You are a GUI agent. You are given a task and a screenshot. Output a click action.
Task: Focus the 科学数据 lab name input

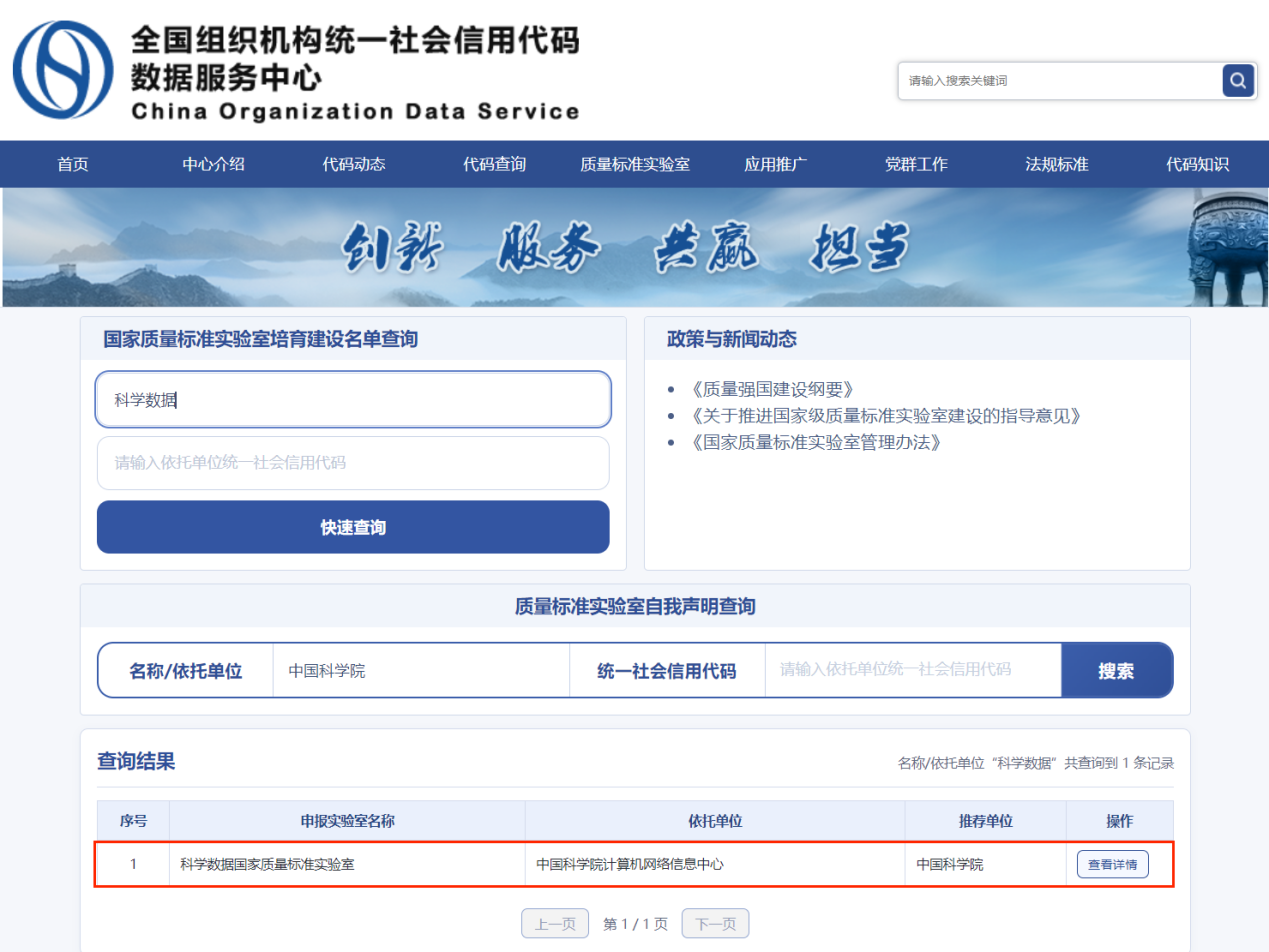[x=353, y=400]
